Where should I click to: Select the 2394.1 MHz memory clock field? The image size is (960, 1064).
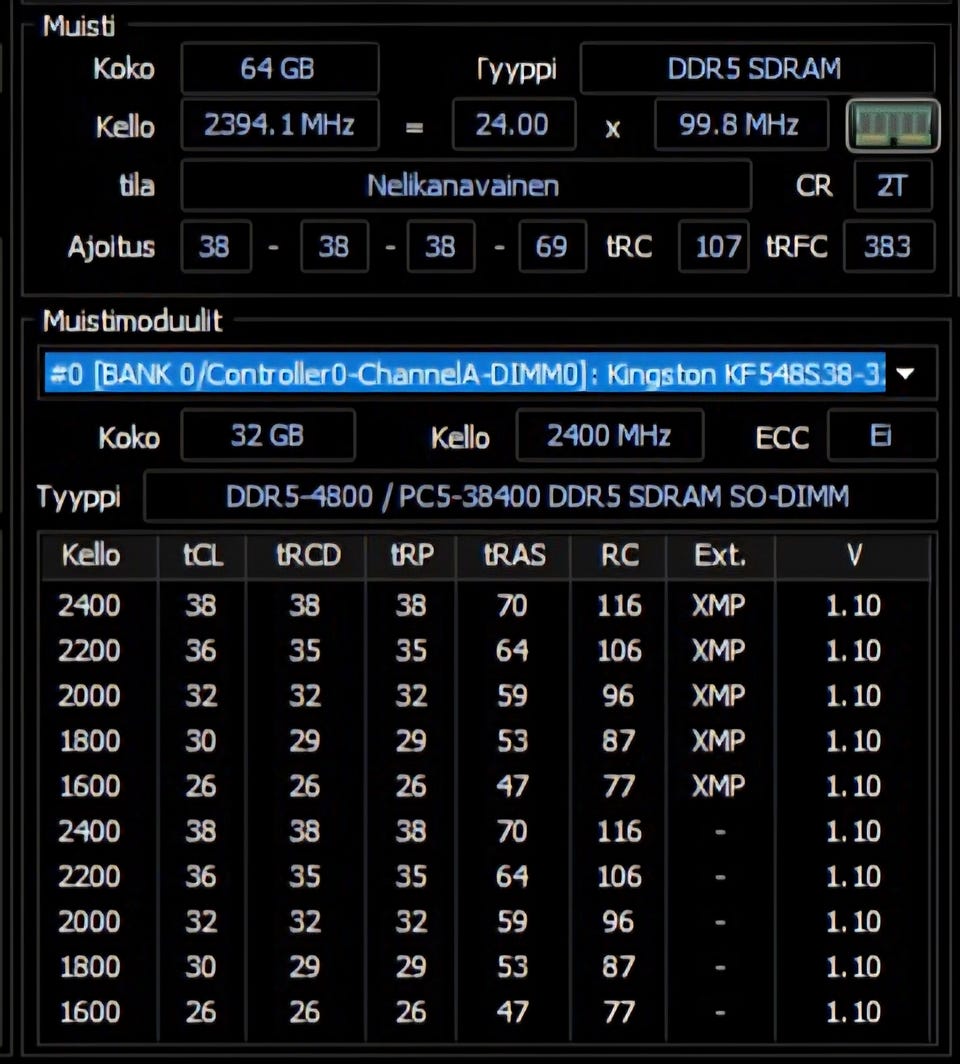tap(279, 125)
